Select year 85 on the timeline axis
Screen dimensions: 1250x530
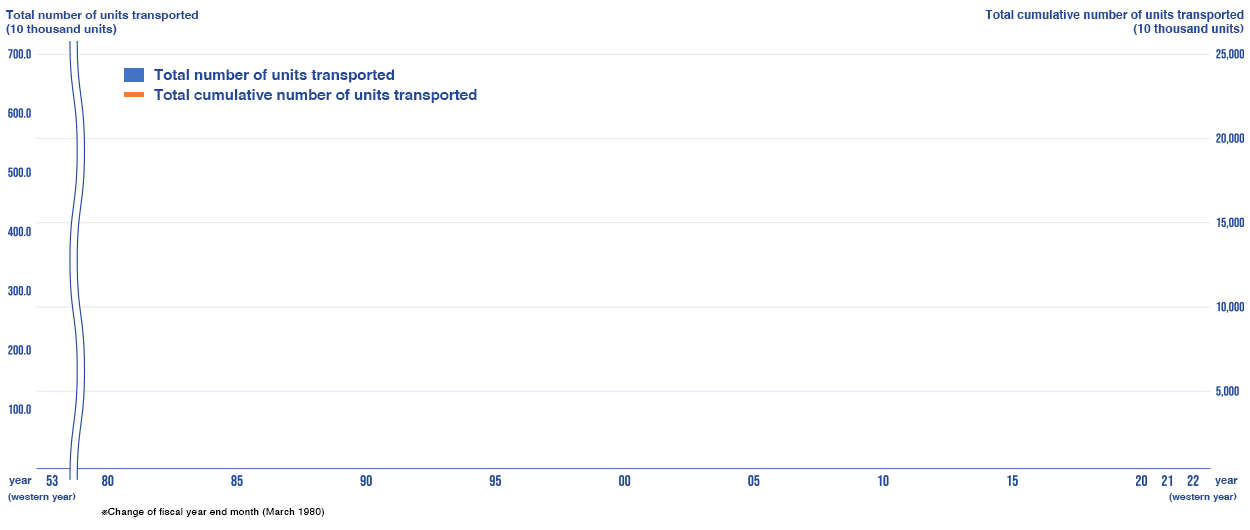click(237, 481)
